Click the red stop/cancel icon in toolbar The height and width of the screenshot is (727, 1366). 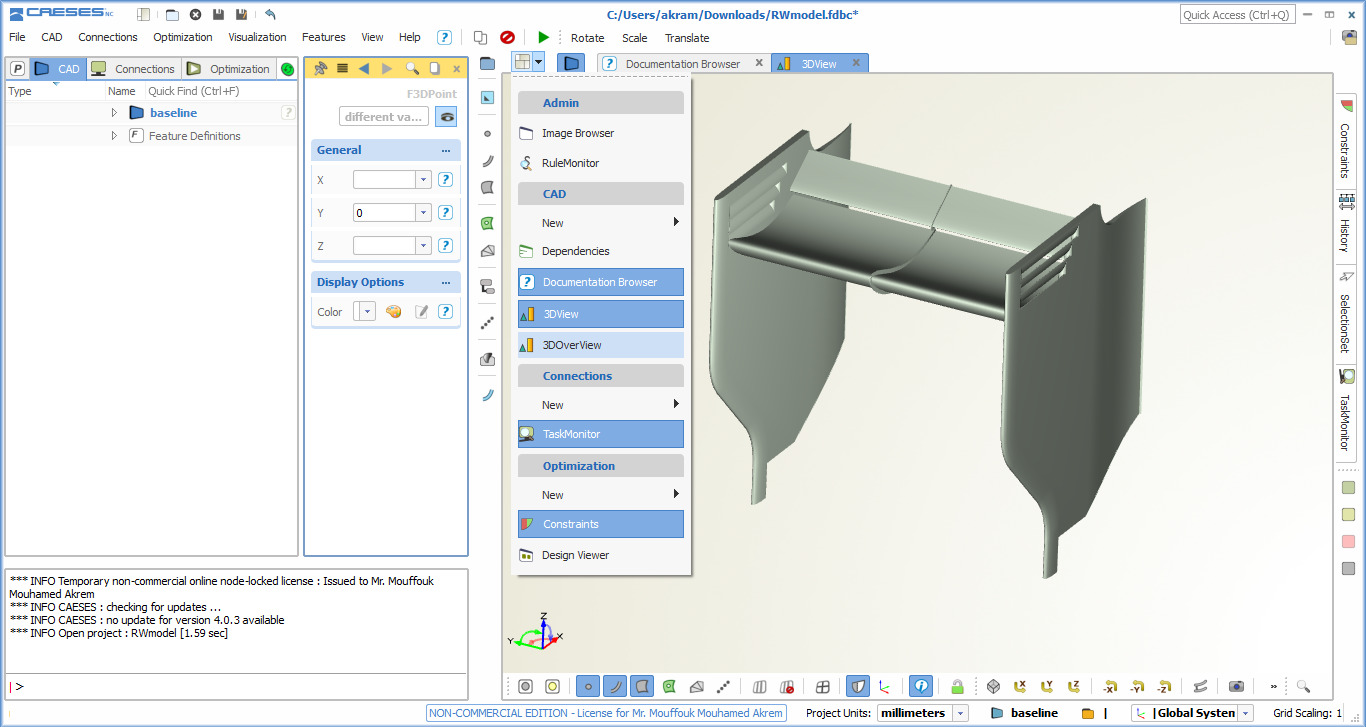(507, 37)
